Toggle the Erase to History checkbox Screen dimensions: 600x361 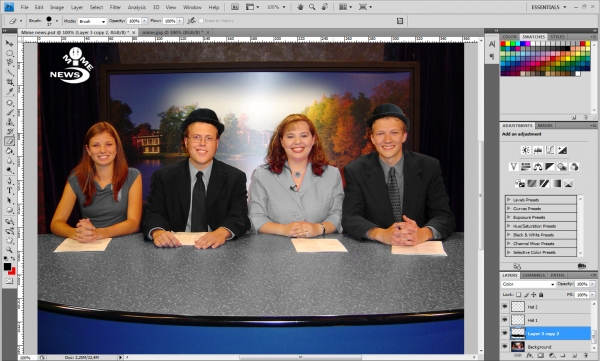click(x=201, y=21)
